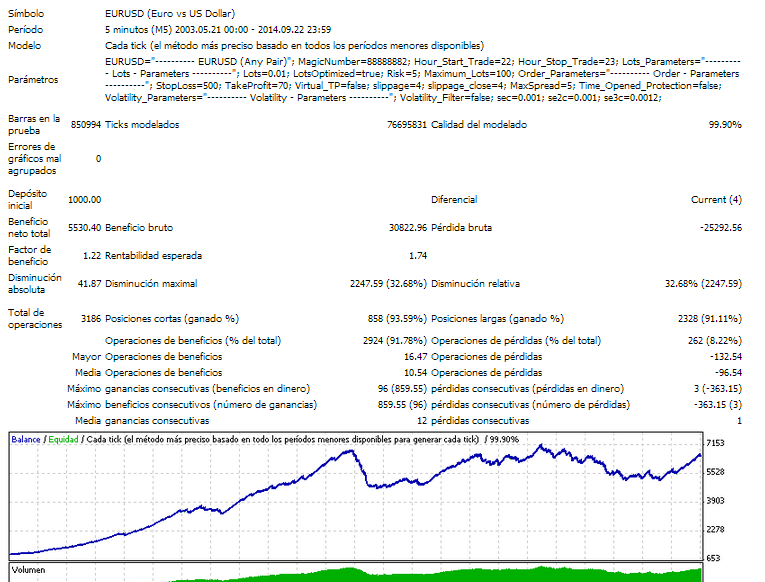This screenshot has height=582, width=765.
Task: Select the net profit value 5530.40
Action: click(x=84, y=228)
